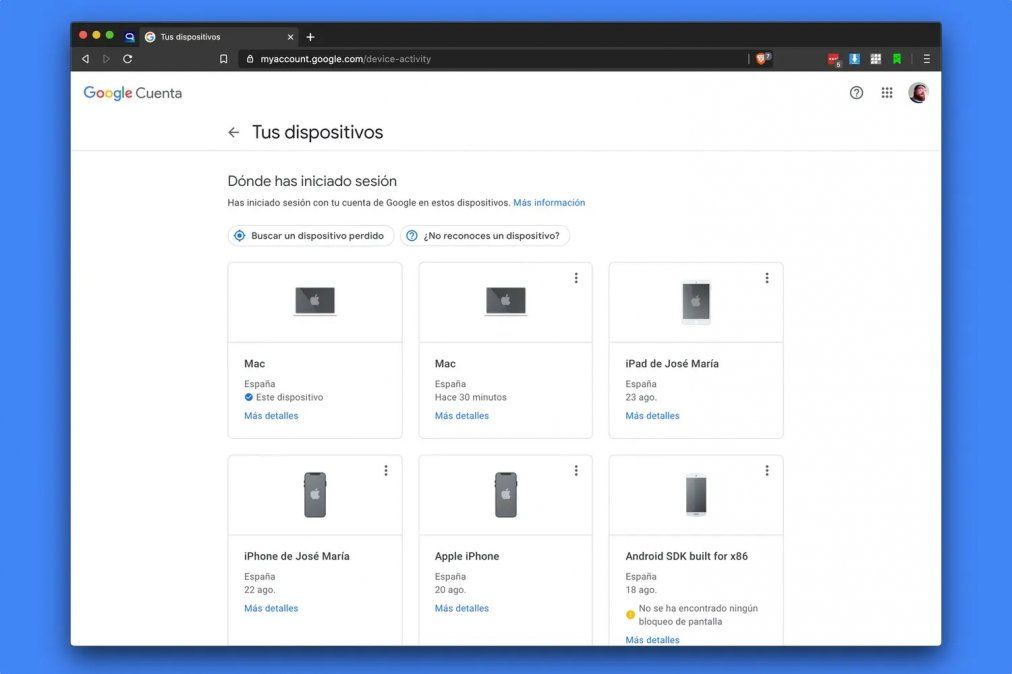This screenshot has height=674, width=1012.
Task: Click the back arrow beside Tus dispositivos
Action: [x=233, y=132]
